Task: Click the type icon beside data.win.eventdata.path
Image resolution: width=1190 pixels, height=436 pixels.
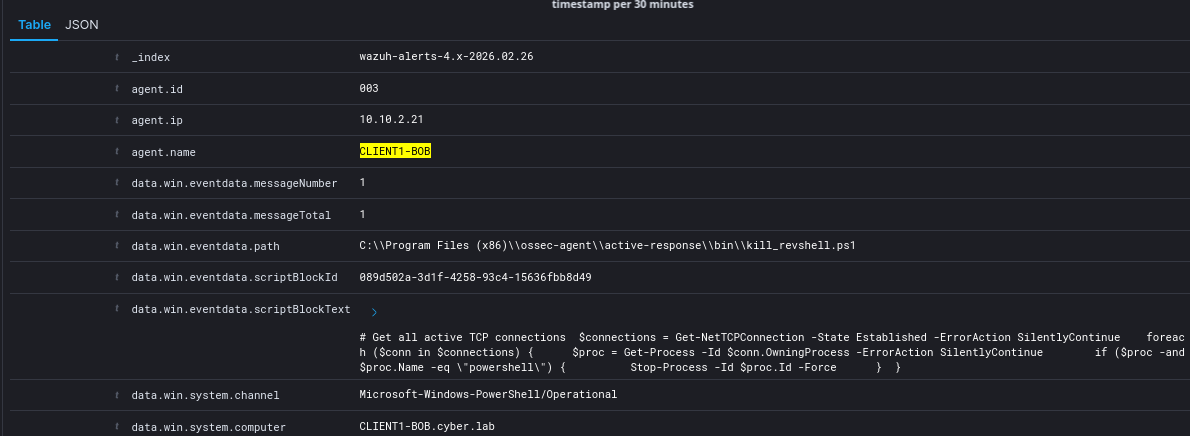Action: pyautogui.click(x=118, y=246)
